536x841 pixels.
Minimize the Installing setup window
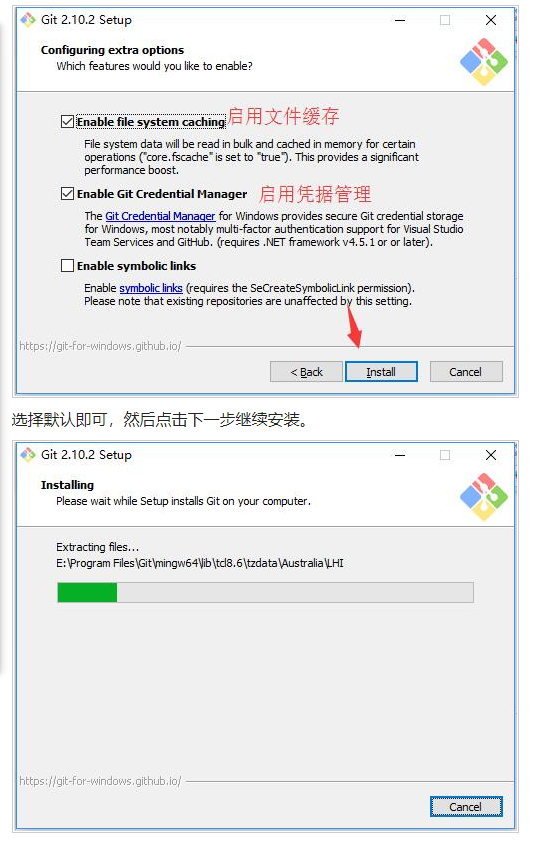(x=400, y=455)
